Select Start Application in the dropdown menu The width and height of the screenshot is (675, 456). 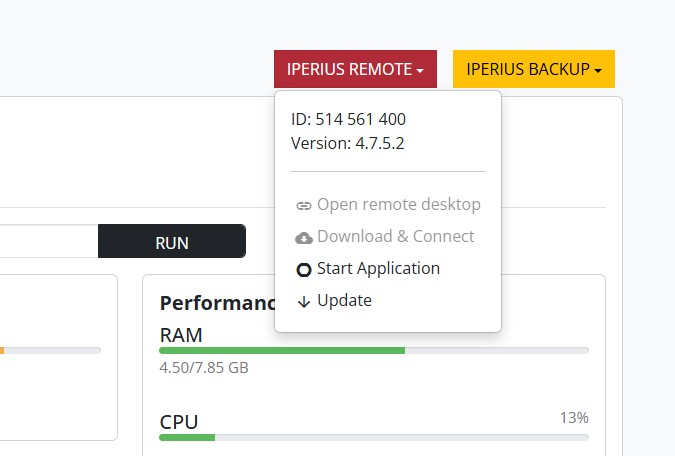pyautogui.click(x=378, y=269)
